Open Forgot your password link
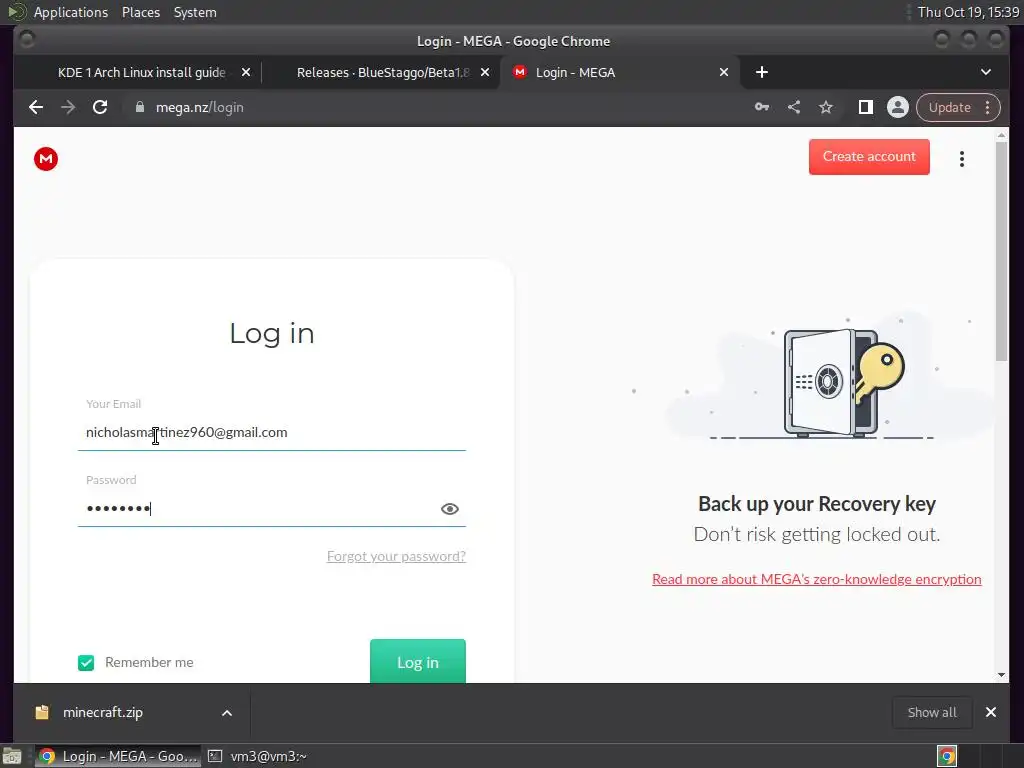Image resolution: width=1024 pixels, height=768 pixels. coord(396,556)
